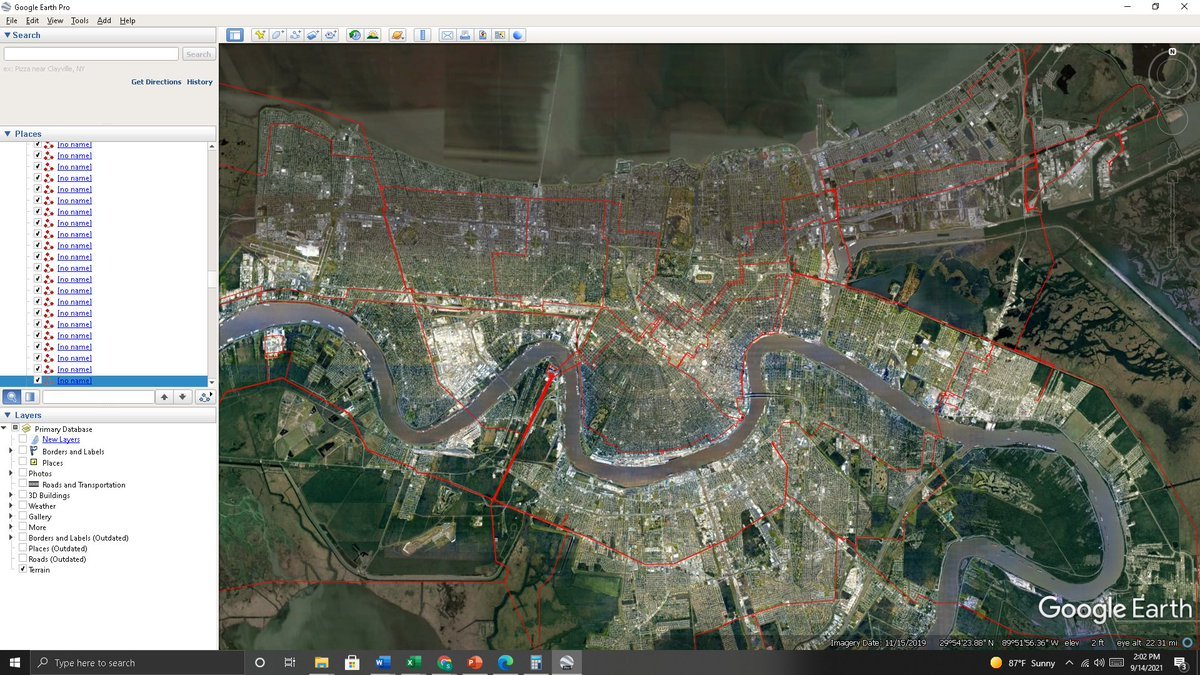Switch planets using the planet icon
1200x675 pixels.
pos(398,35)
